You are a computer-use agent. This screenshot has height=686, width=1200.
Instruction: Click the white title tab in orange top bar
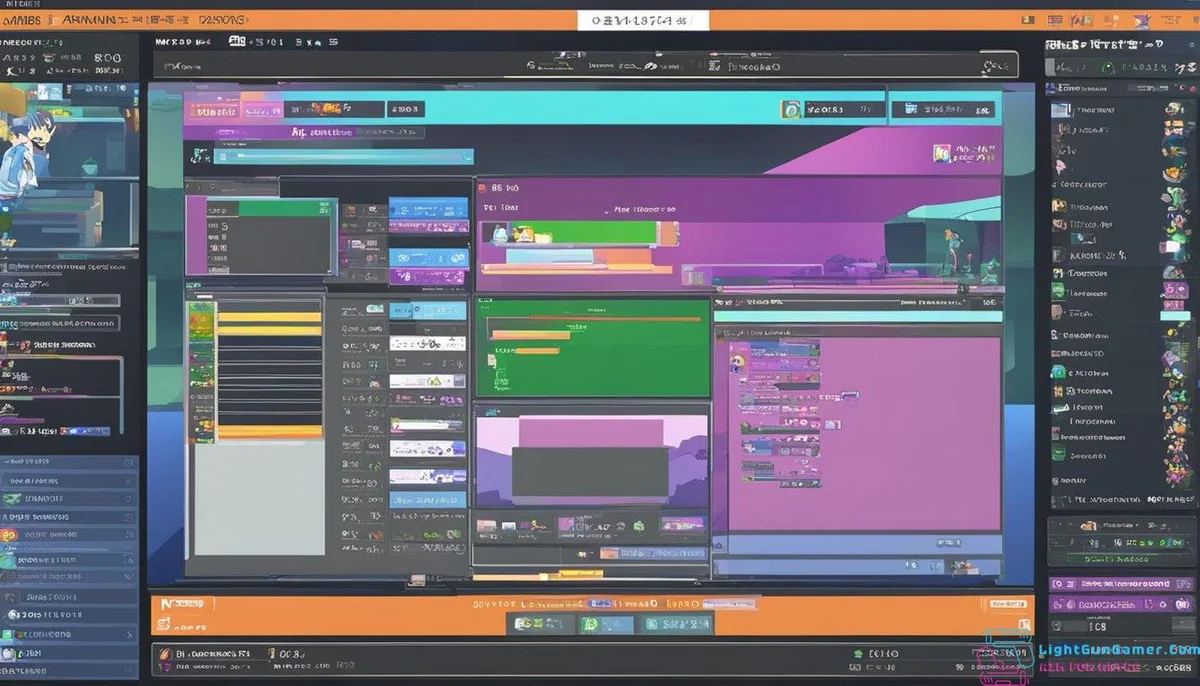click(x=642, y=20)
